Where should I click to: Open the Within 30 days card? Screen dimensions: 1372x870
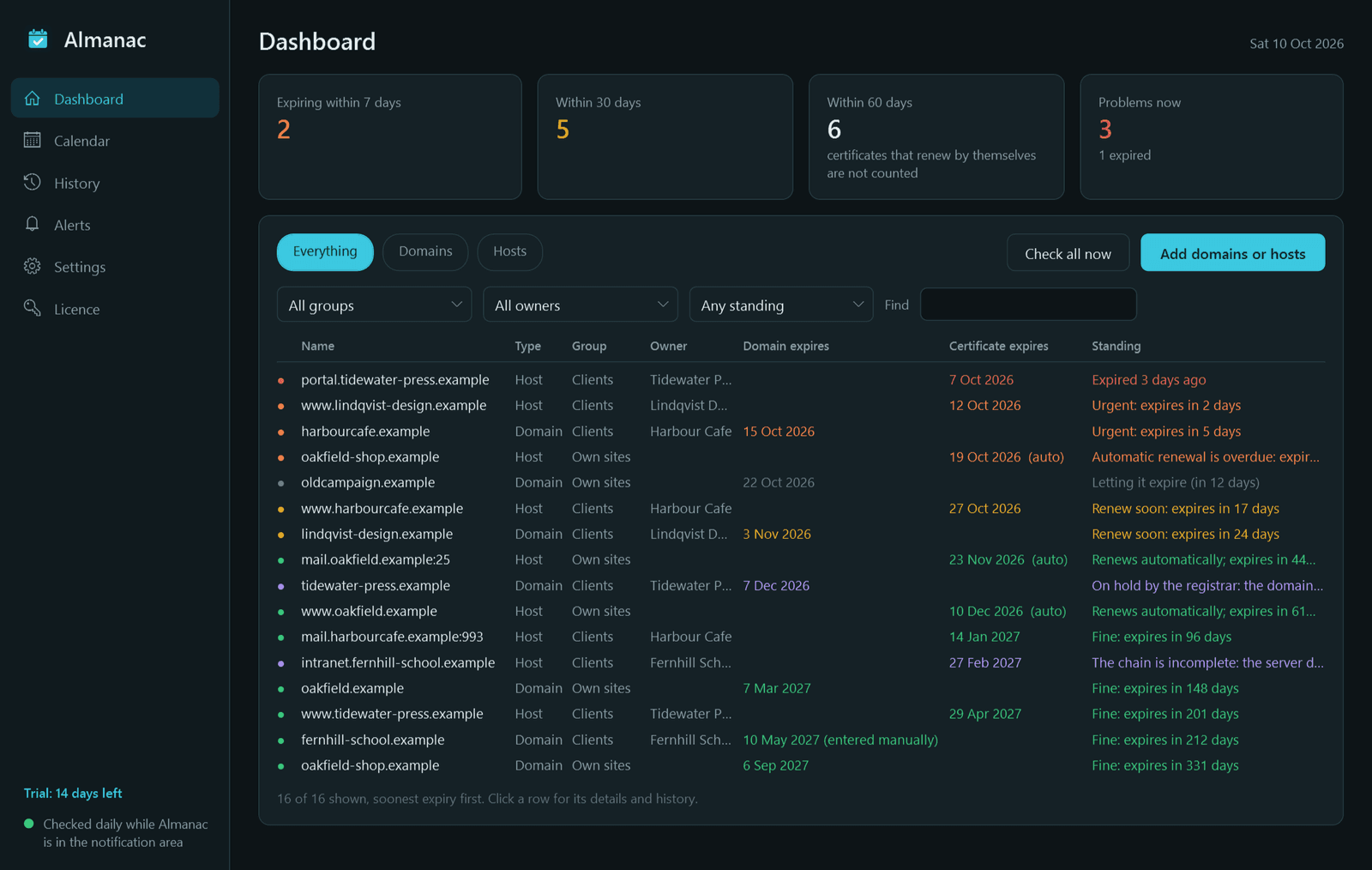click(x=665, y=136)
